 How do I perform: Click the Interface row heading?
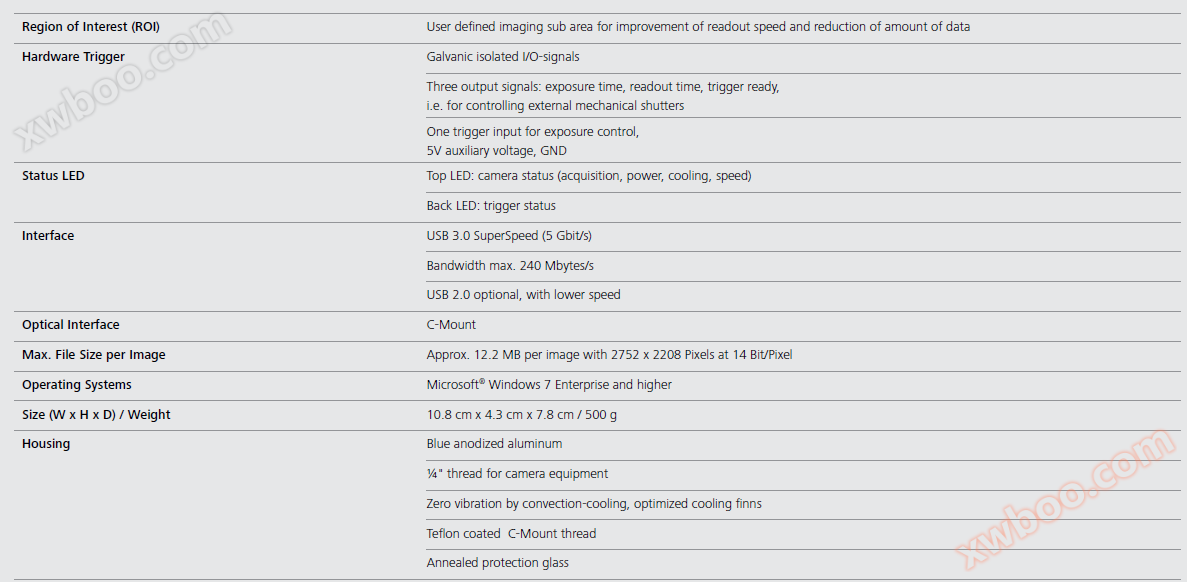coord(48,236)
